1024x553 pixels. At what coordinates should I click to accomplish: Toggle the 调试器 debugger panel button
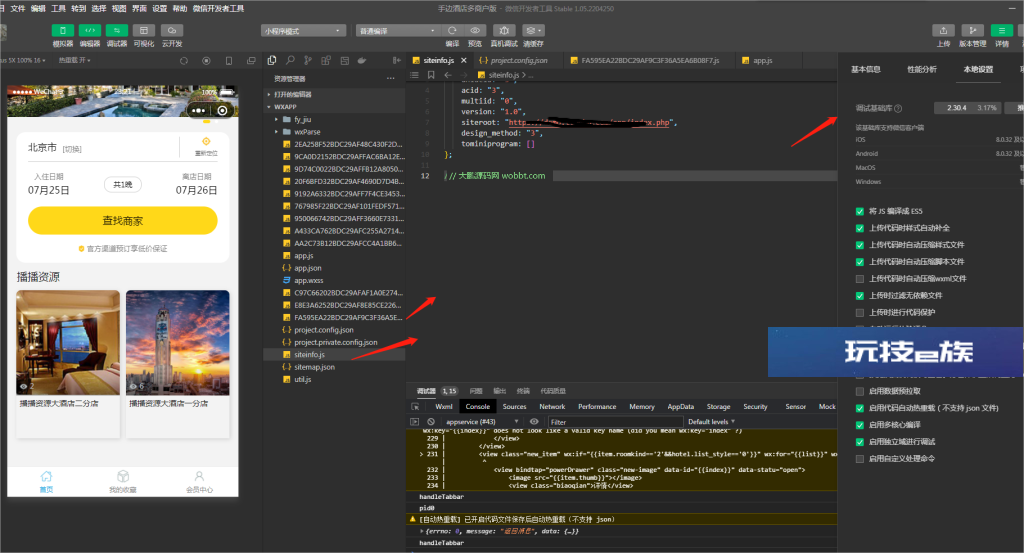pos(117,30)
